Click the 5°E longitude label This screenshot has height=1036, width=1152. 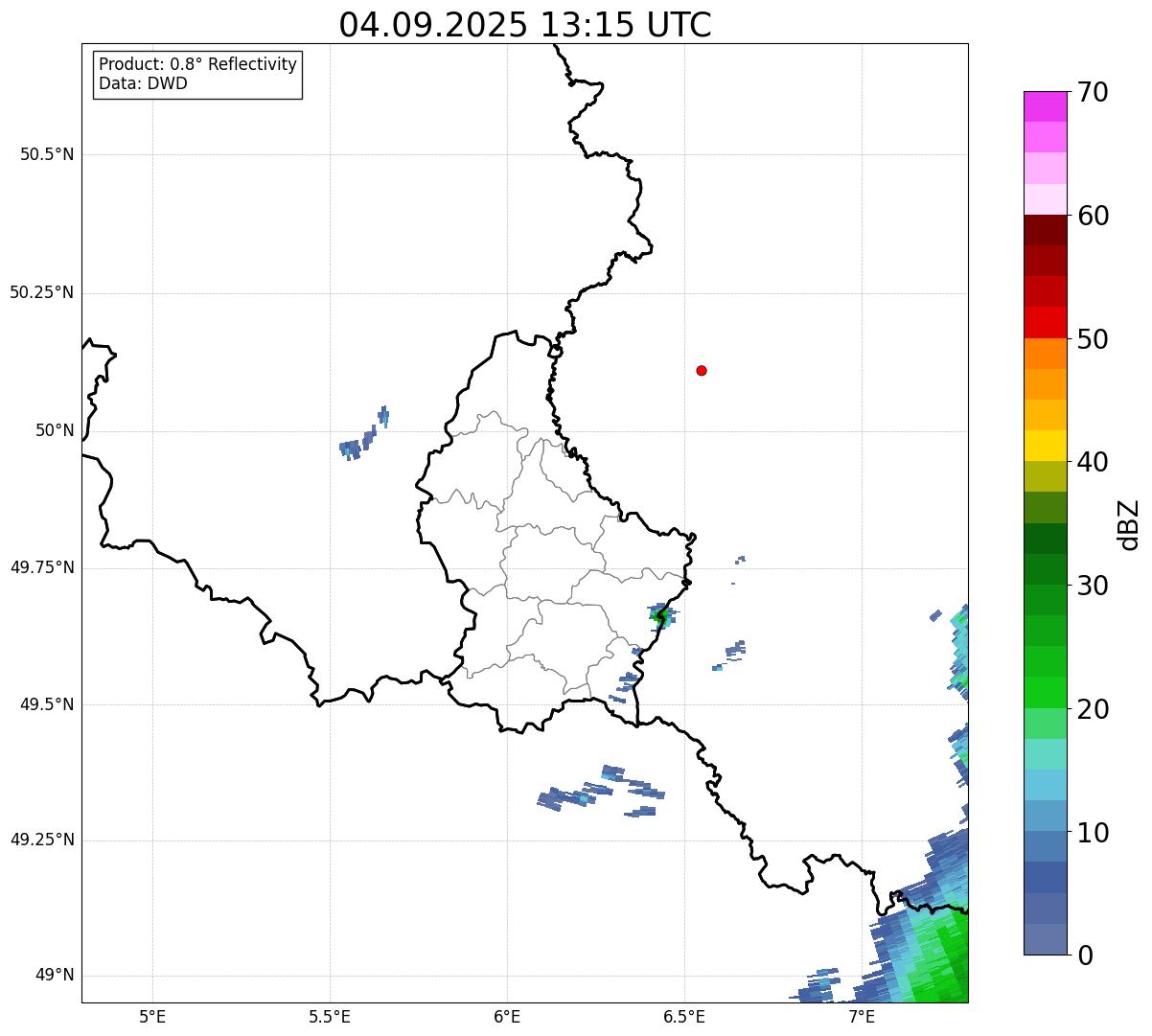coord(152,1016)
